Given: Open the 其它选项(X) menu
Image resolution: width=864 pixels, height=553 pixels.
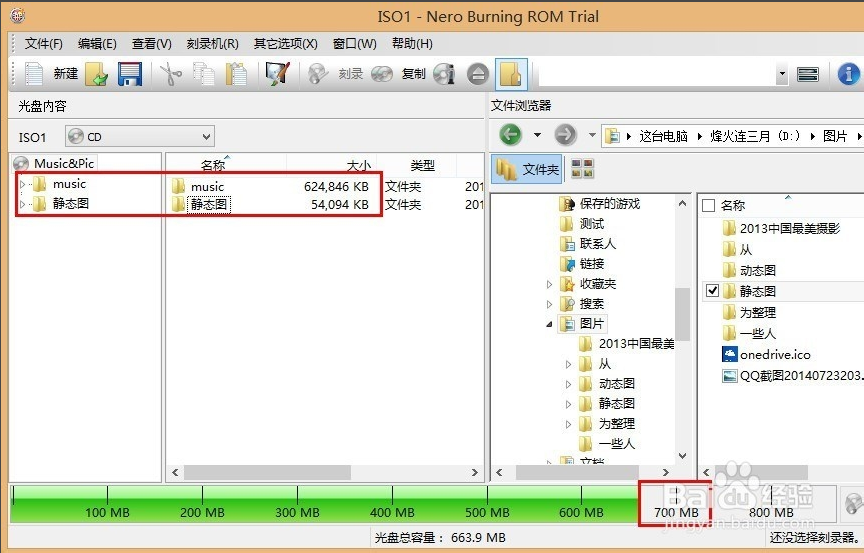Looking at the screenshot, I should [x=285, y=44].
